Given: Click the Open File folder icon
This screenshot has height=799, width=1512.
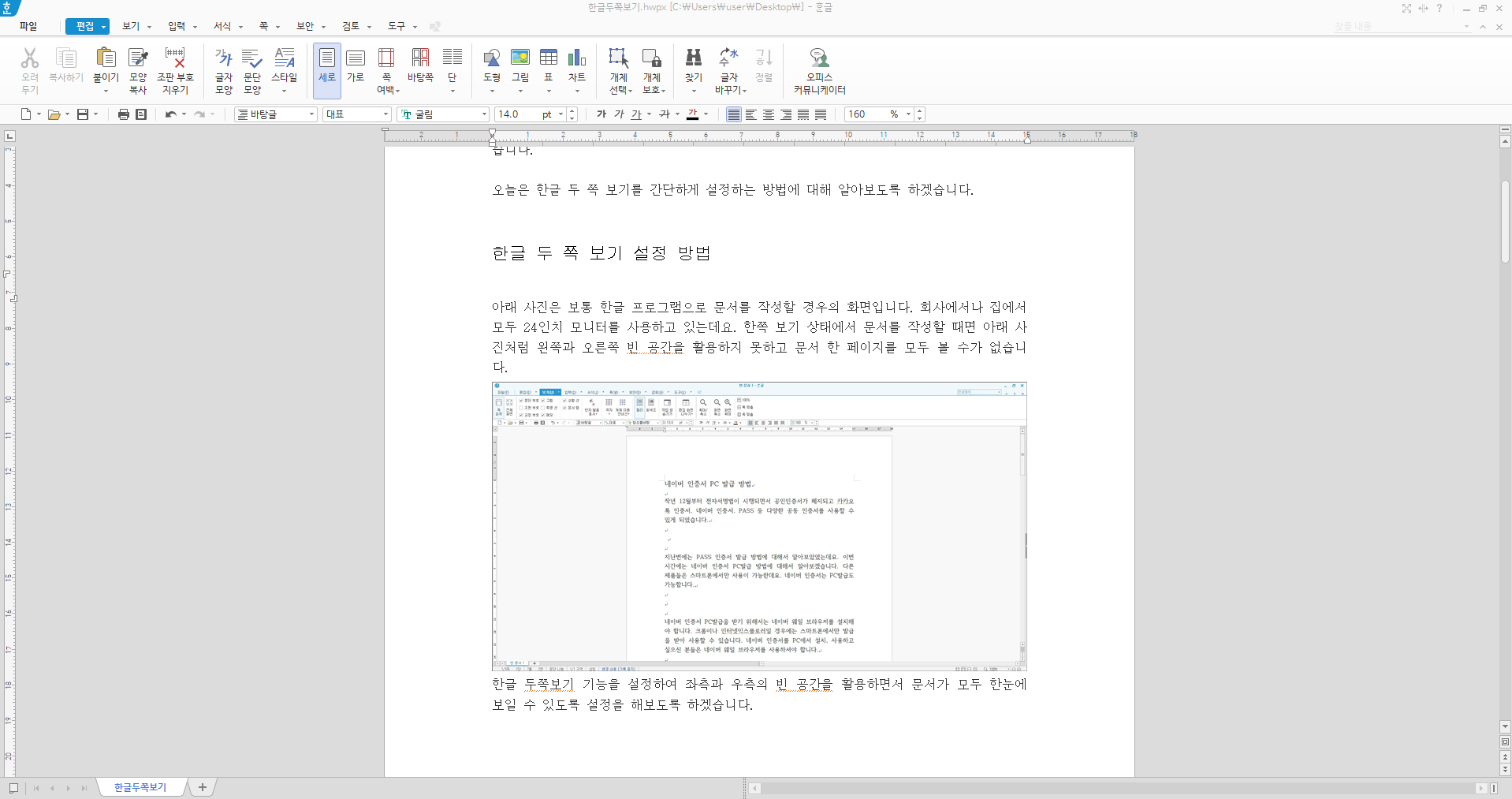Looking at the screenshot, I should tap(54, 114).
